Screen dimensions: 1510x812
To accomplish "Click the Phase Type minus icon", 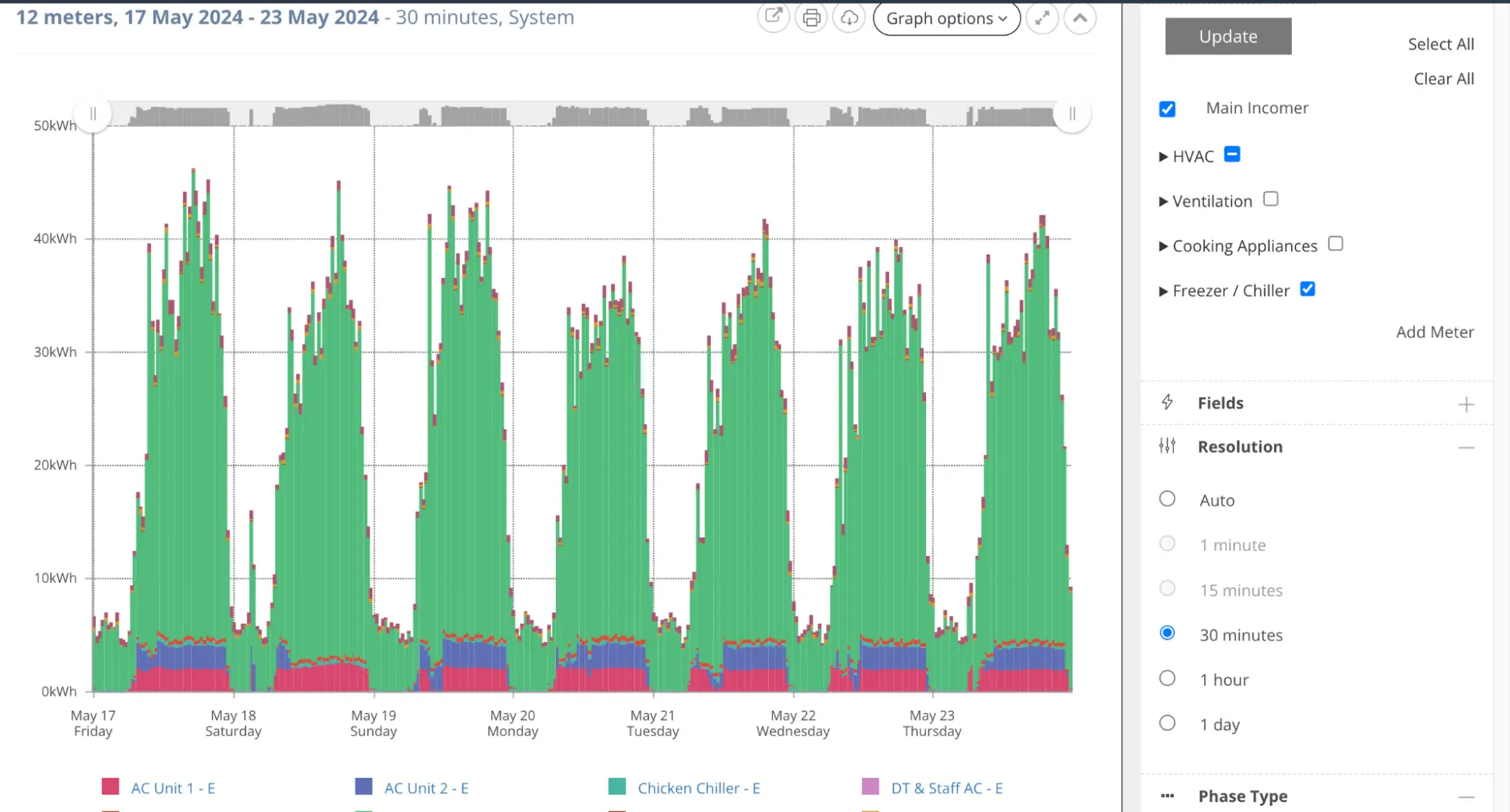I will coord(1465,797).
